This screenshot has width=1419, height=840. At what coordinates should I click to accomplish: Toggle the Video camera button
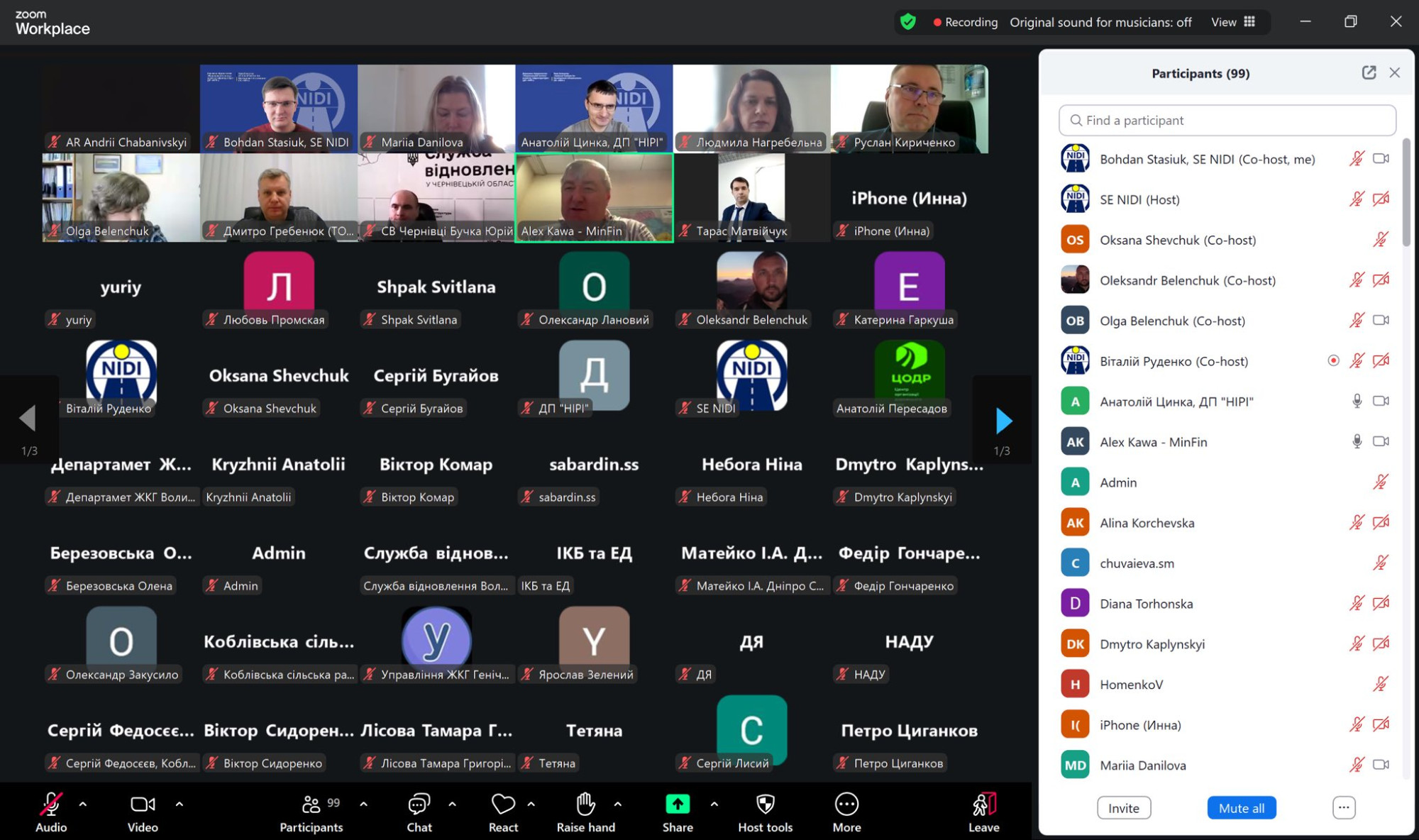point(142,805)
